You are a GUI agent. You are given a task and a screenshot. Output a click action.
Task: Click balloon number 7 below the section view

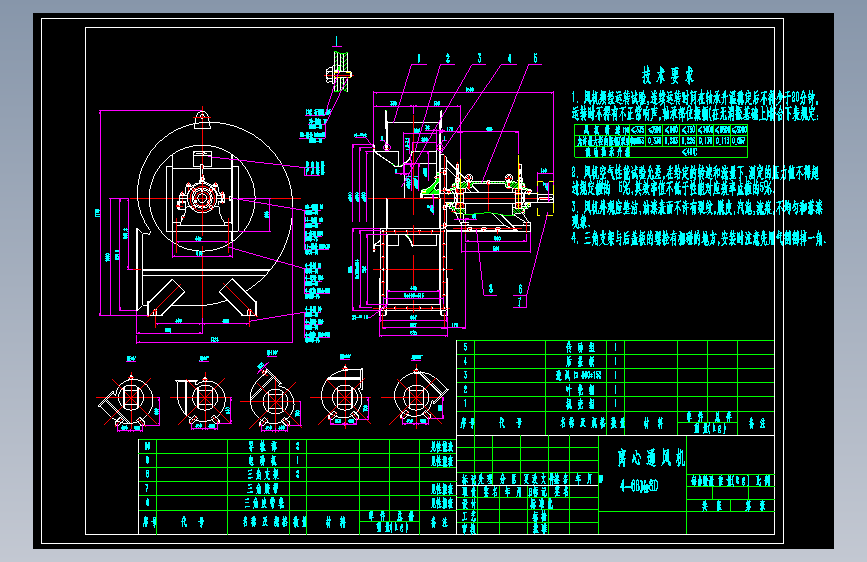coord(520,302)
